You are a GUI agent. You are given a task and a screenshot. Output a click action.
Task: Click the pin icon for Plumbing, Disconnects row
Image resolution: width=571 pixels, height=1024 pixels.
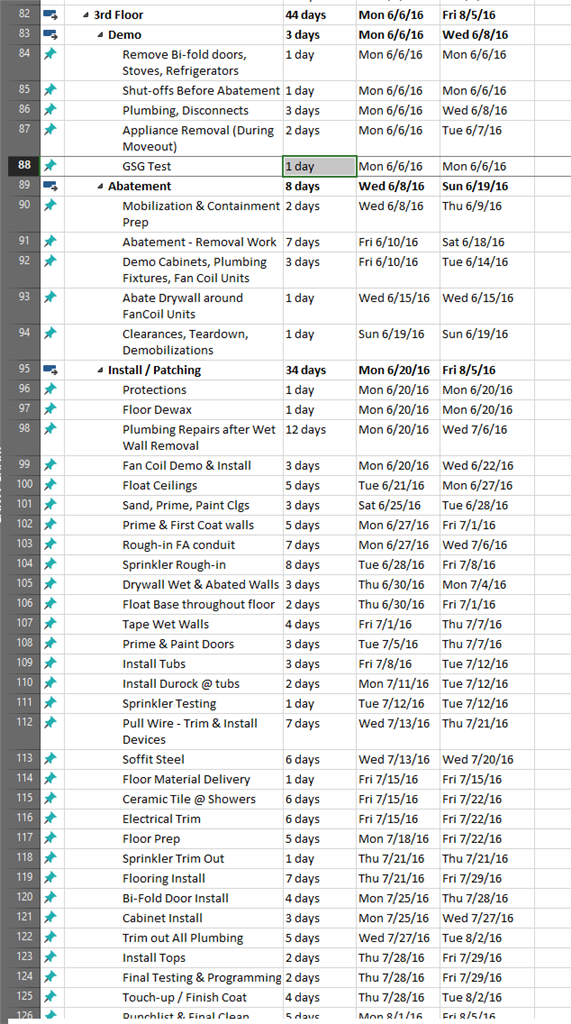[x=50, y=111]
